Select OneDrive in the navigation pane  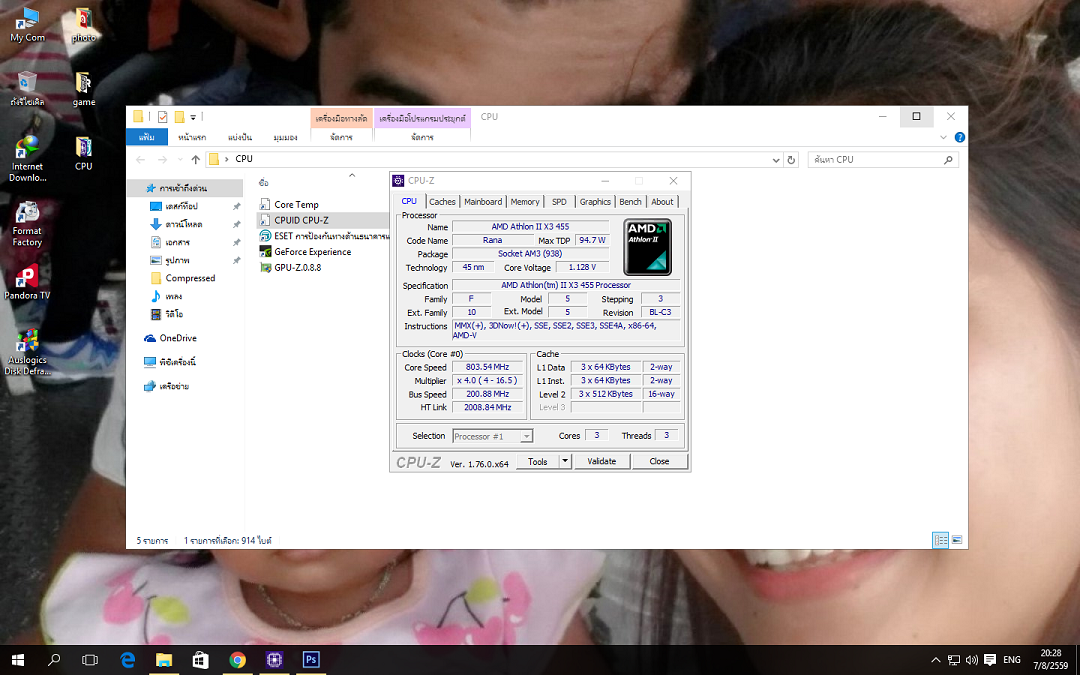(x=177, y=338)
